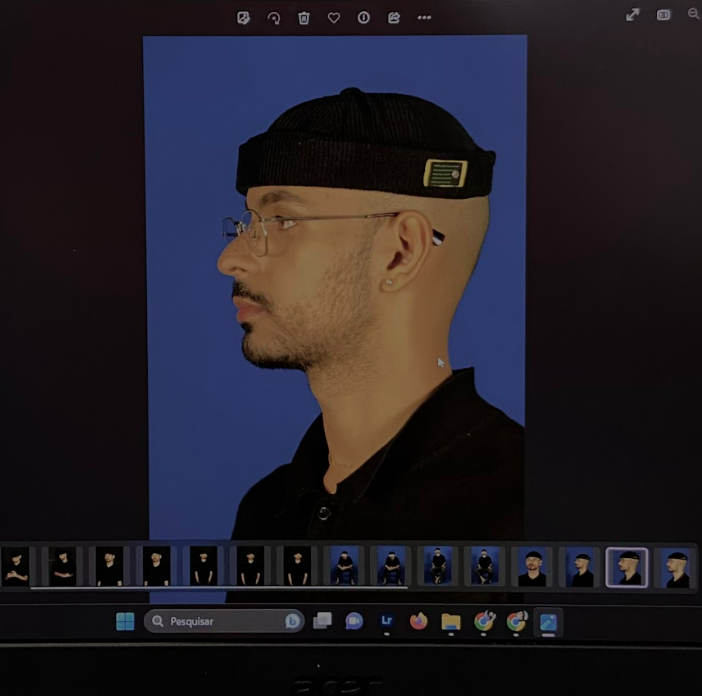Image resolution: width=702 pixels, height=696 pixels.
Task: Open the thumbnail just left of highlighted one
Action: click(x=579, y=567)
